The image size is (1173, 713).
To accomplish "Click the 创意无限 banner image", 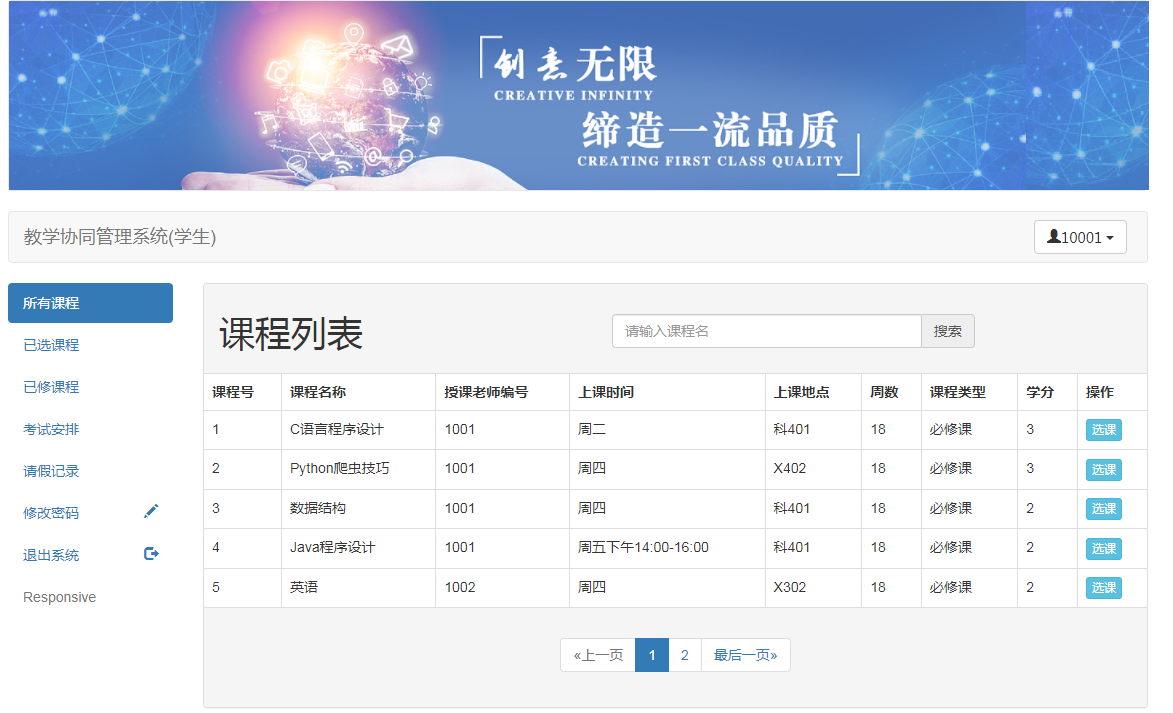I will [x=578, y=95].
